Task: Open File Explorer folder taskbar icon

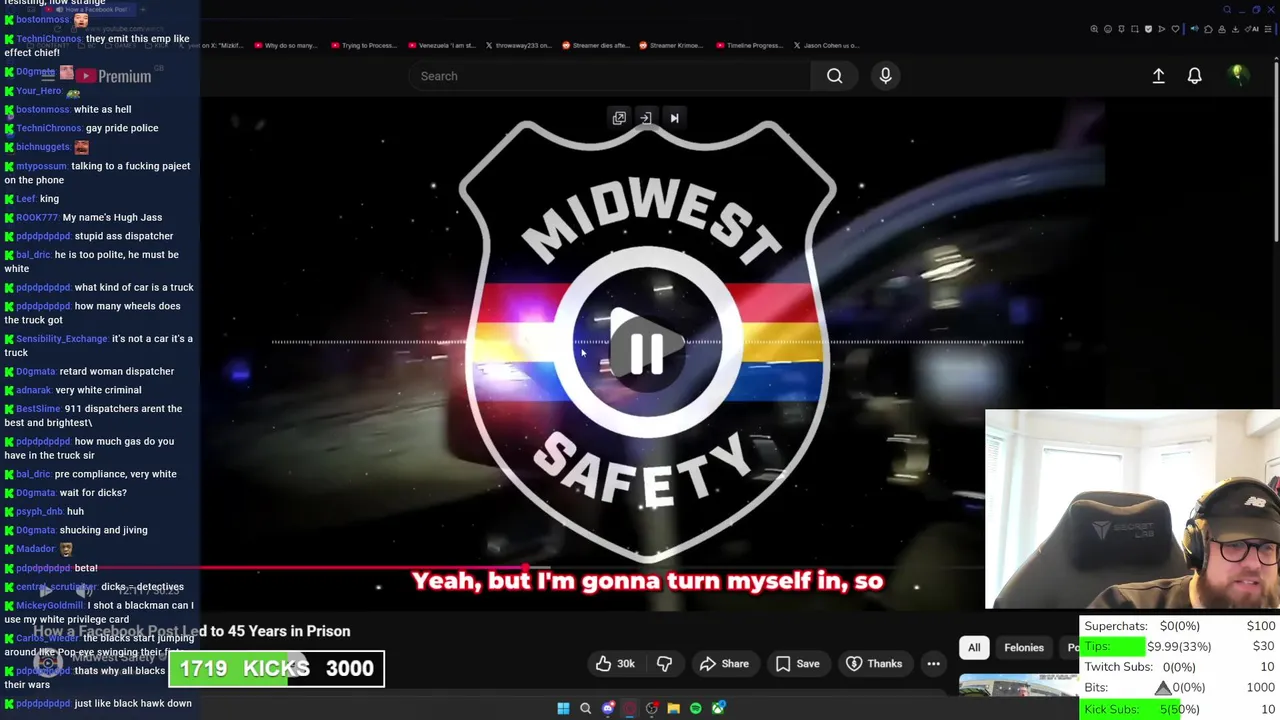Action: (673, 708)
